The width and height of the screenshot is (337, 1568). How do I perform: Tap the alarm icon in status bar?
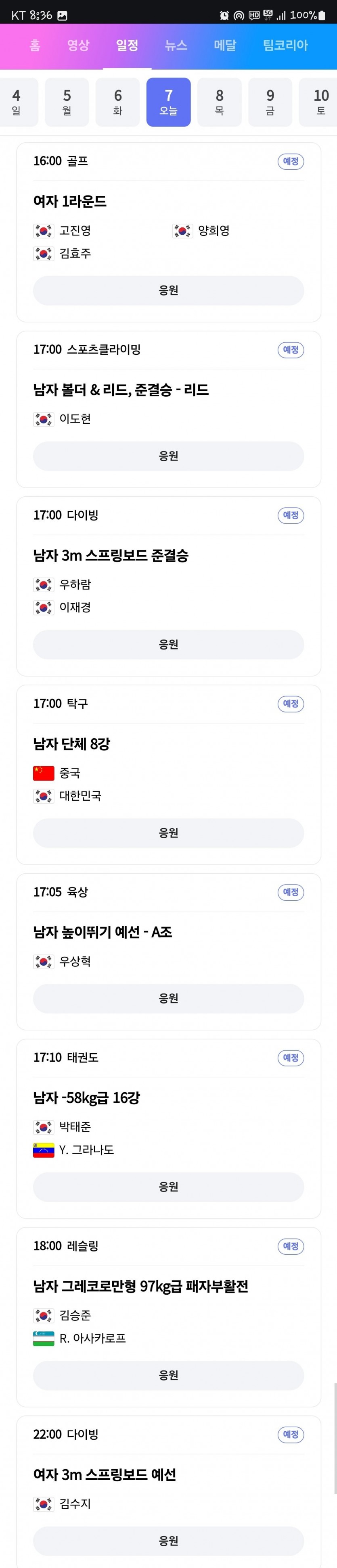[x=224, y=15]
